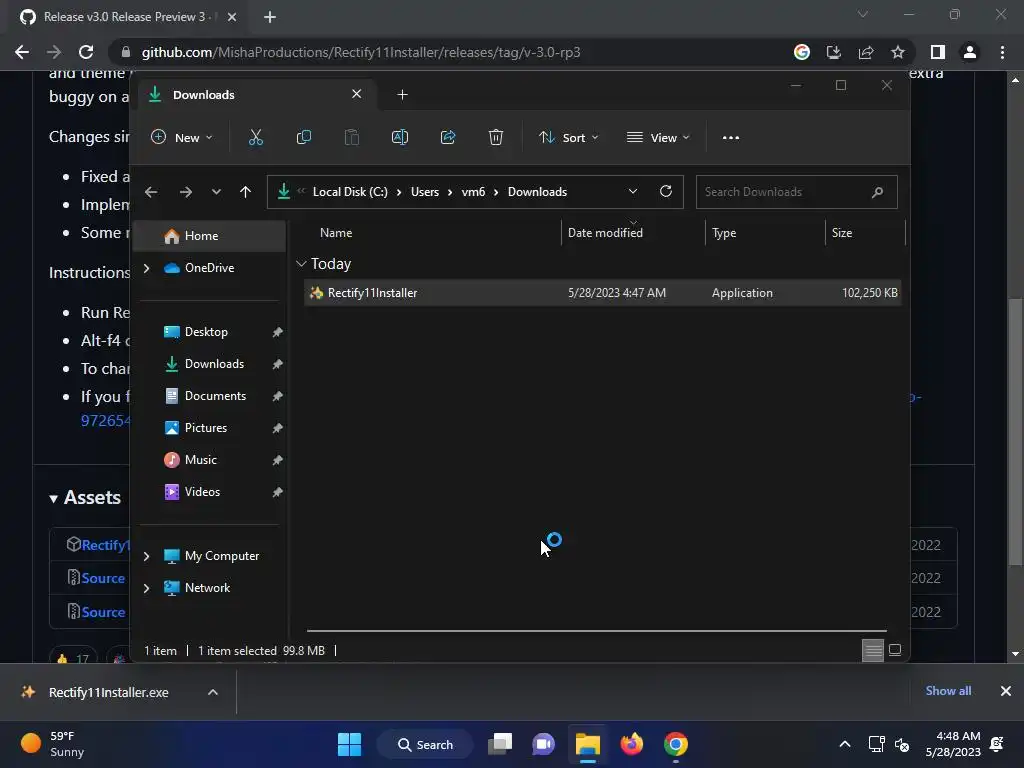Expand the My Computer tree node
The width and height of the screenshot is (1024, 768).
[146, 556]
